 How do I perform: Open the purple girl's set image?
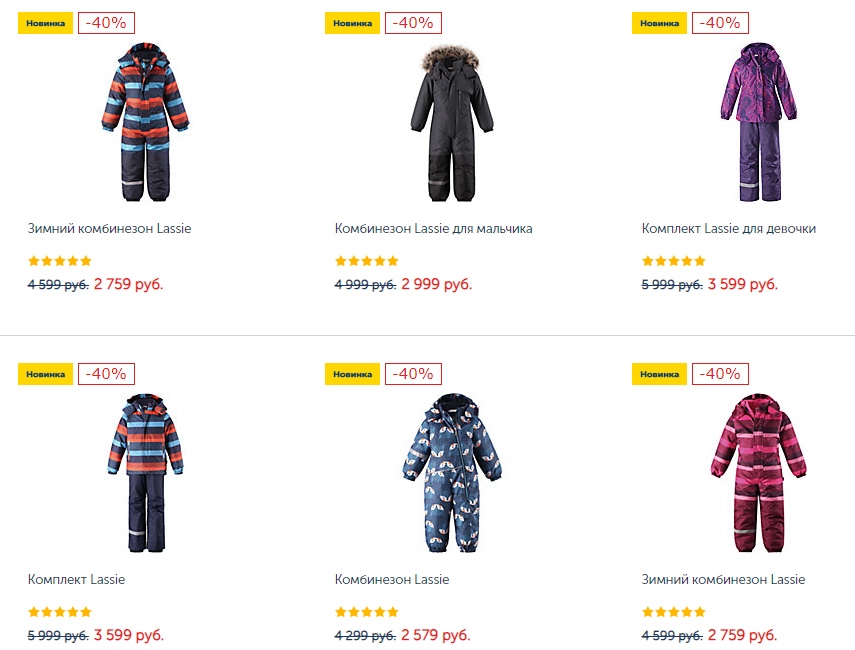pos(758,122)
